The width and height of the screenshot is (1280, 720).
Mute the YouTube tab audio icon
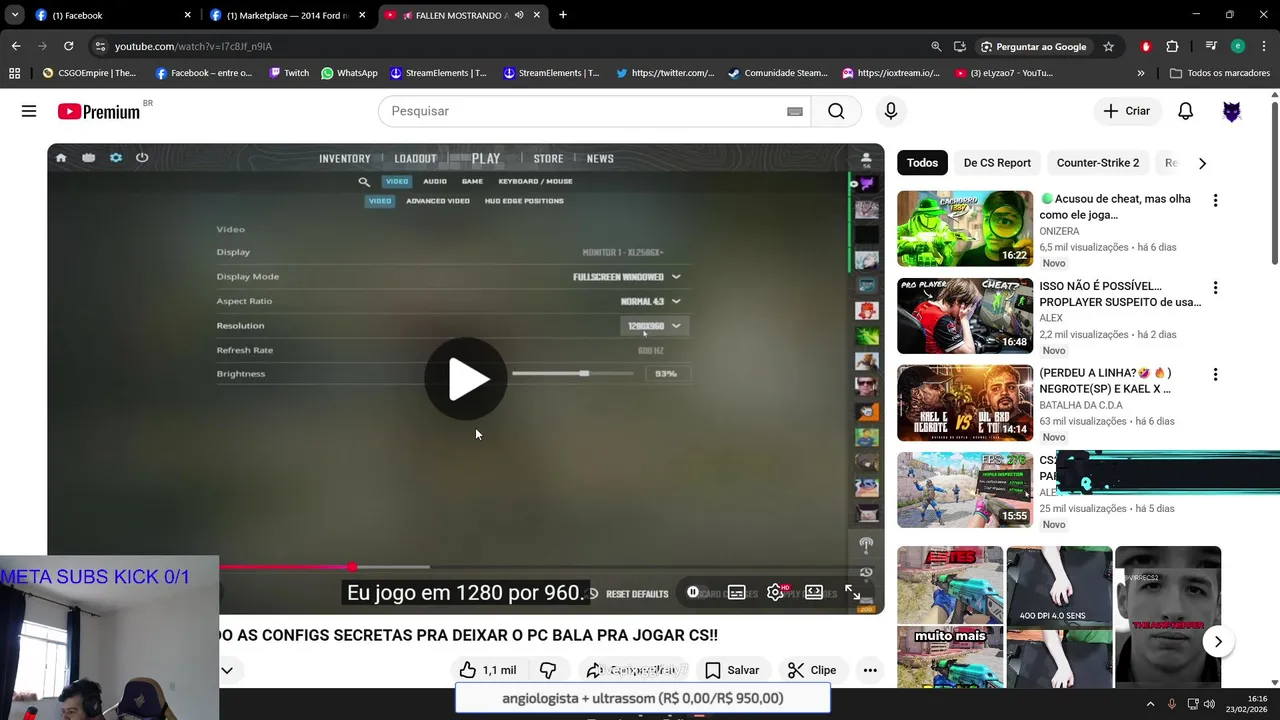(x=519, y=15)
